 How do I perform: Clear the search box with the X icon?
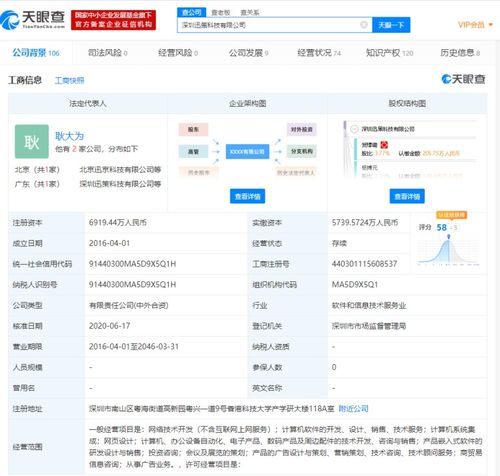click(364, 25)
